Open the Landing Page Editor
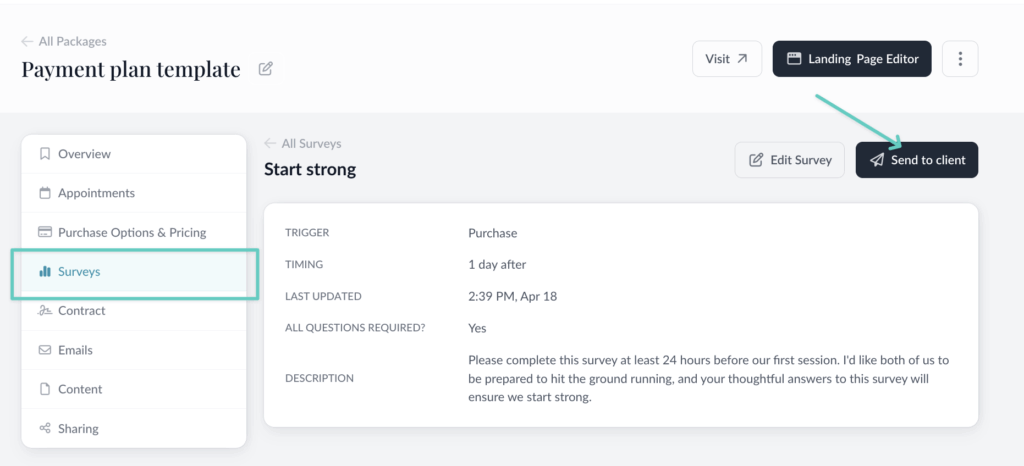 click(x=852, y=59)
